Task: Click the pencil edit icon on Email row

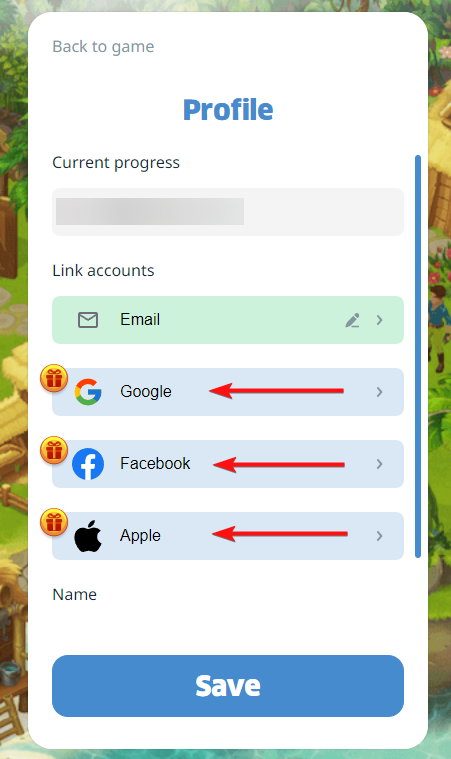Action: [352, 320]
